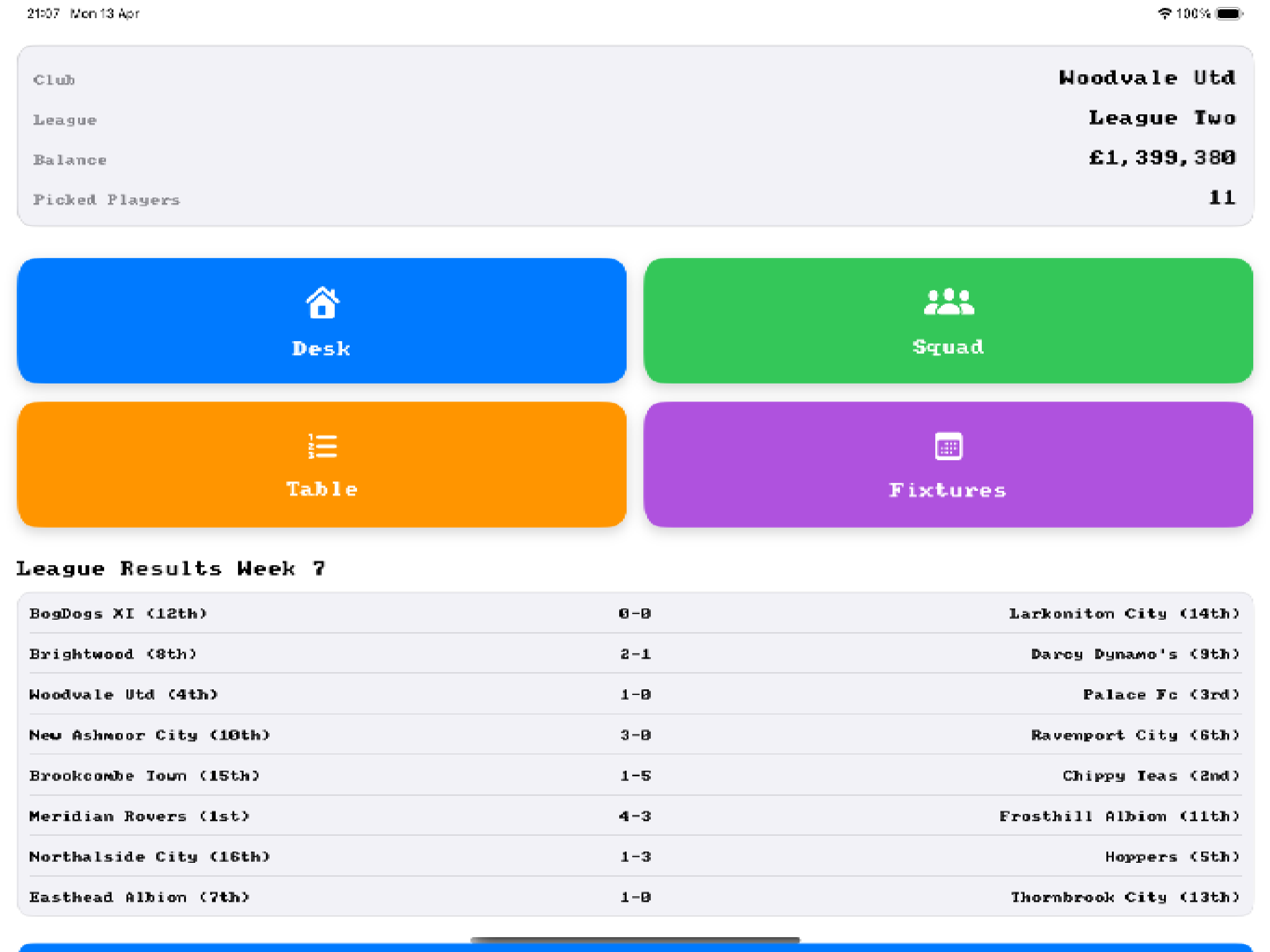Image resolution: width=1270 pixels, height=952 pixels.
Task: Select Brightwood (8th) team
Action: 112,654
